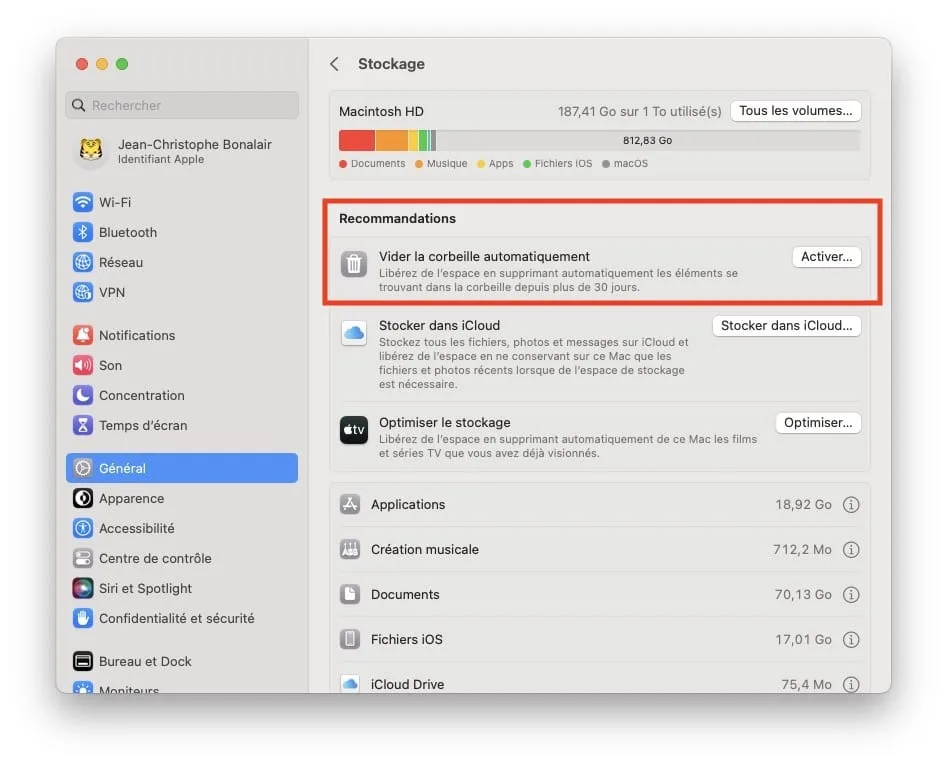The image size is (947, 767).
Task: Show info for Applications storage
Action: (x=851, y=505)
